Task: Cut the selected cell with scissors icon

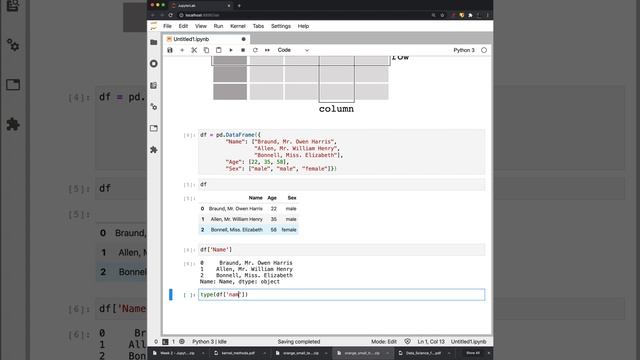Action: [x=194, y=50]
